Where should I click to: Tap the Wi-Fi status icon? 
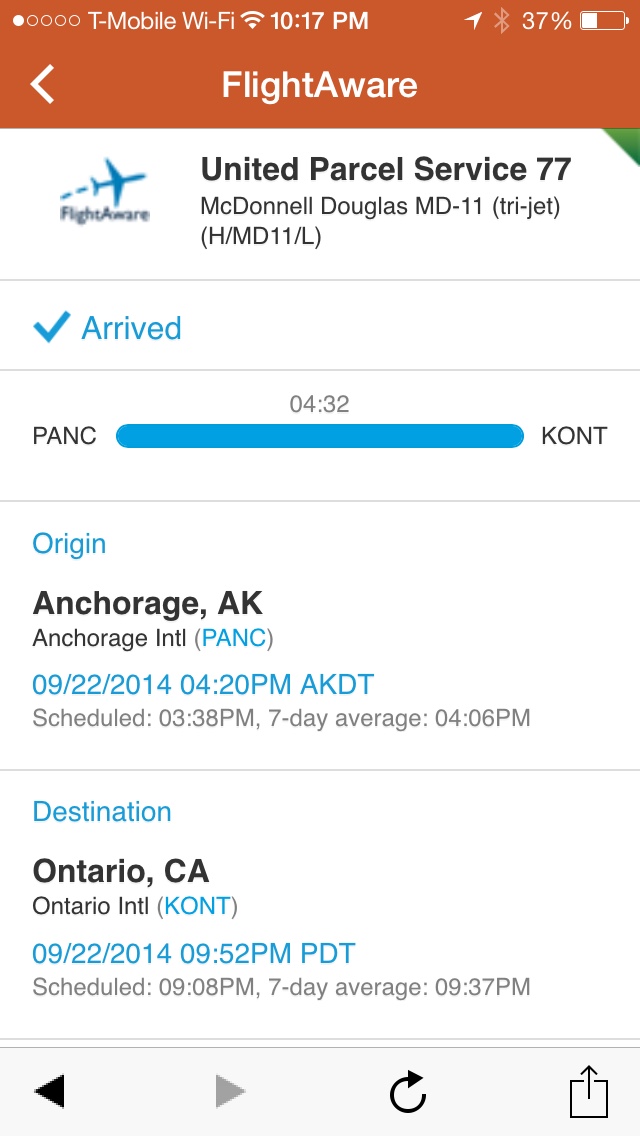click(x=252, y=20)
